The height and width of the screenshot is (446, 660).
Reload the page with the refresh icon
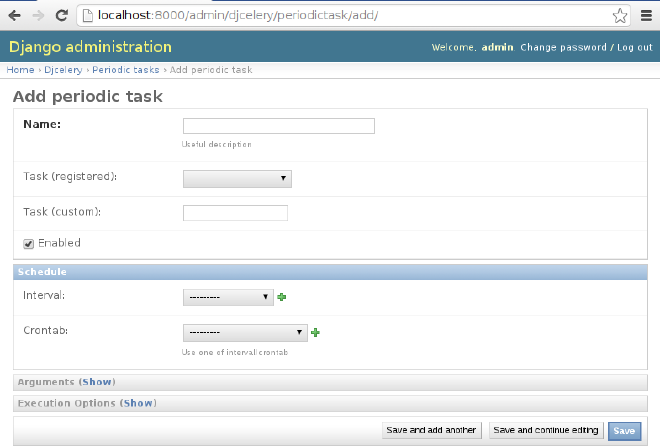(x=62, y=16)
